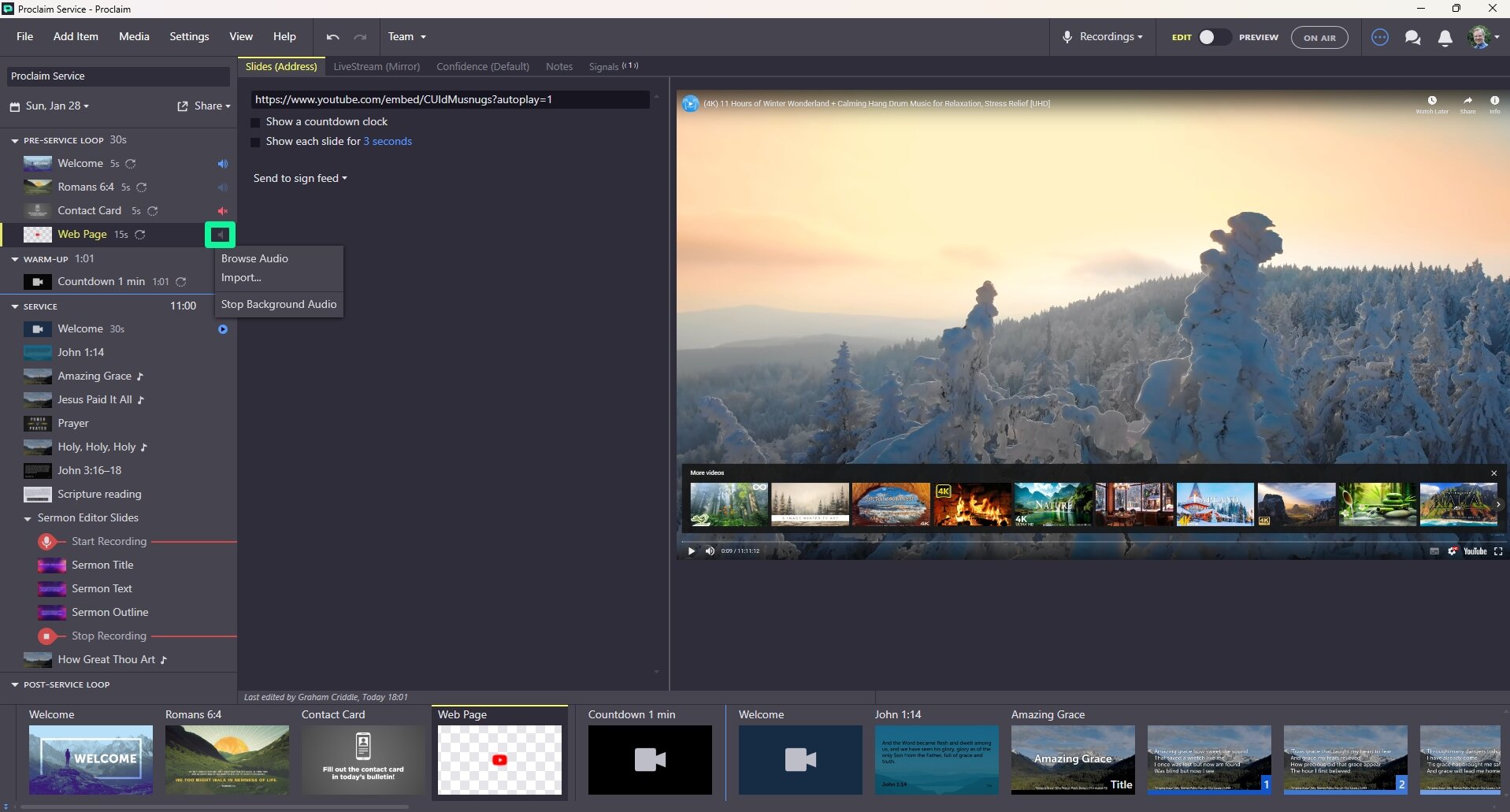
Task: Click the audio speaker icon on Welcome
Action: pos(223,164)
